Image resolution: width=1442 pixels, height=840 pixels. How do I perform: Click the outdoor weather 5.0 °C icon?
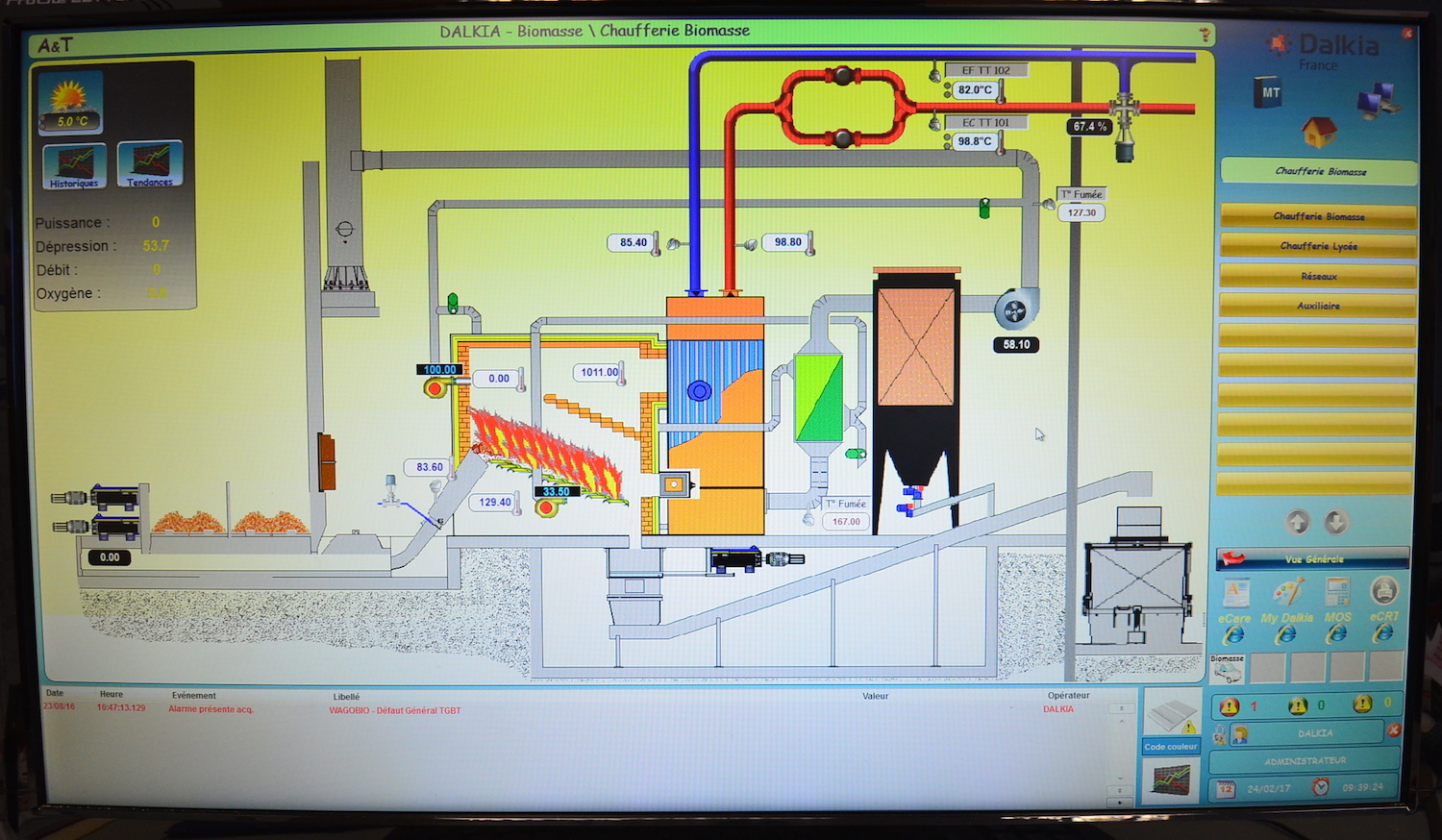pyautogui.click(x=70, y=103)
